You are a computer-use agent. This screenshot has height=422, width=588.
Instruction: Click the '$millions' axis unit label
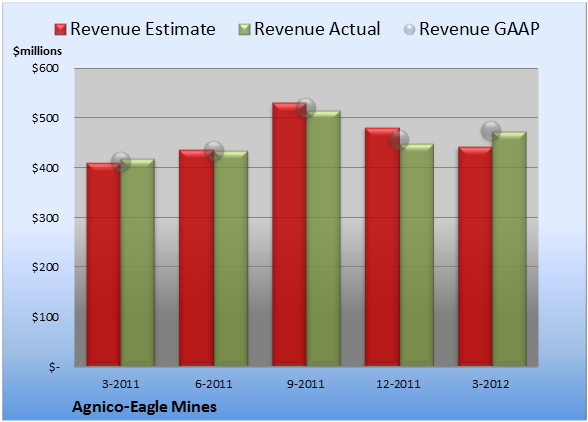tap(37, 51)
